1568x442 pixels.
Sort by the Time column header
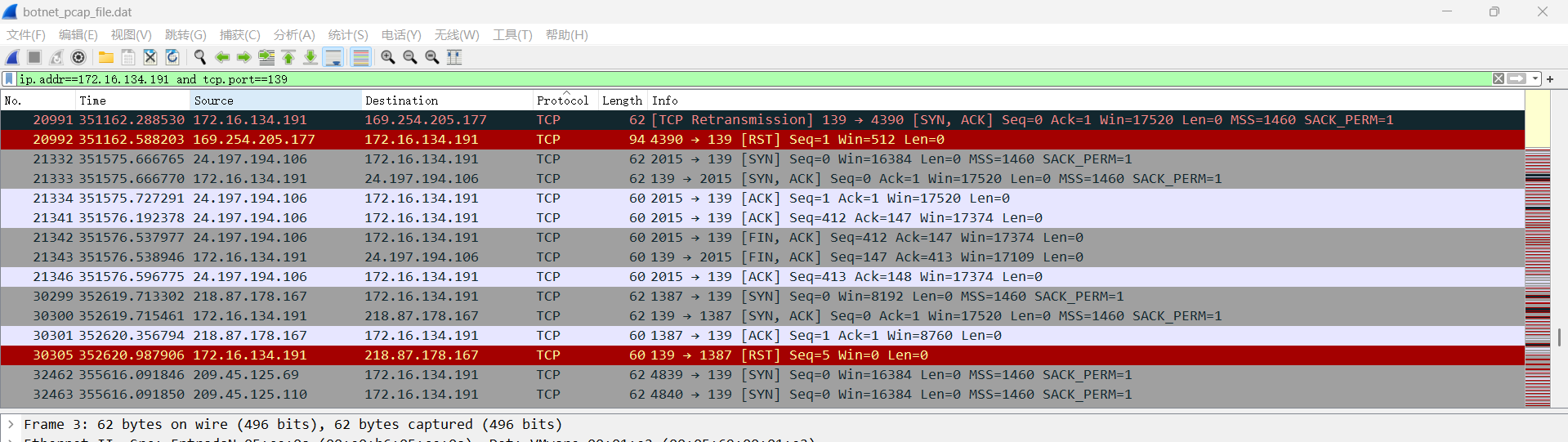click(132, 100)
